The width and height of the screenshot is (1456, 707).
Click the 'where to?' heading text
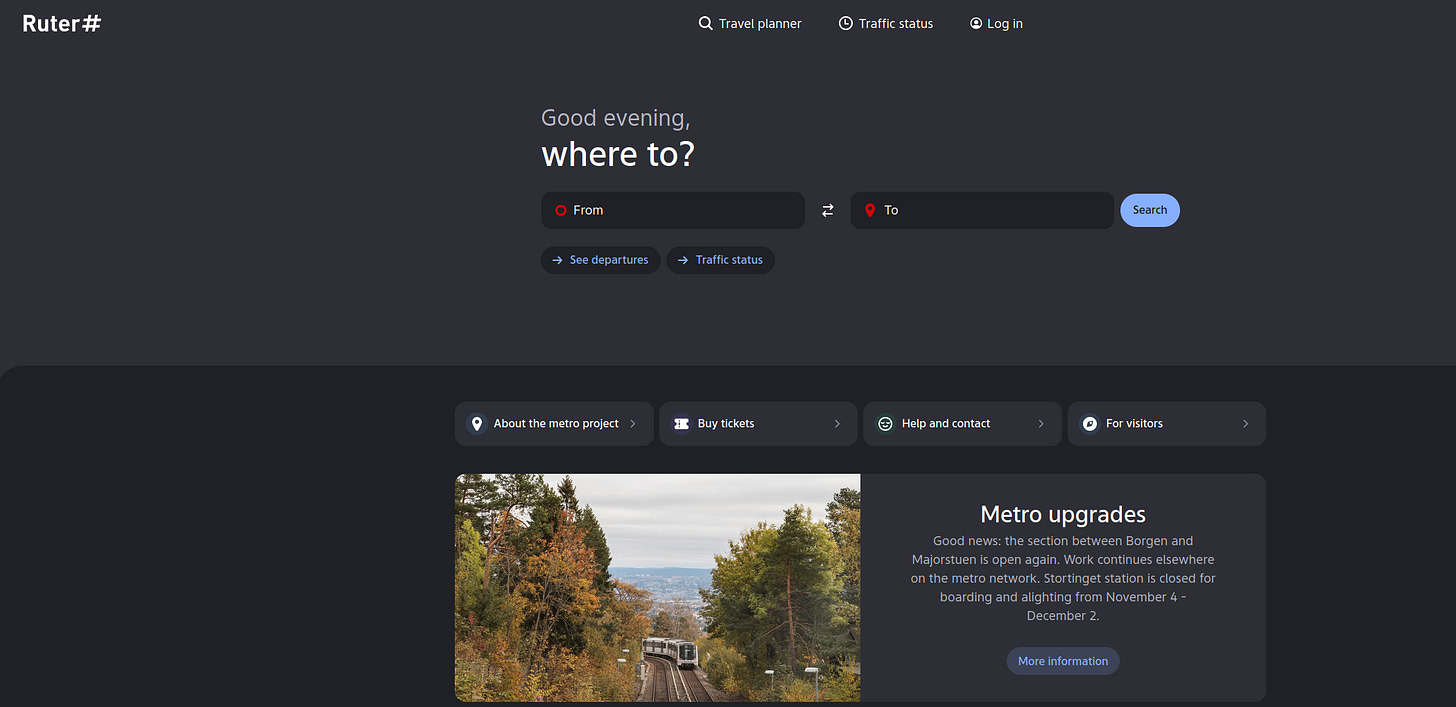click(x=618, y=154)
